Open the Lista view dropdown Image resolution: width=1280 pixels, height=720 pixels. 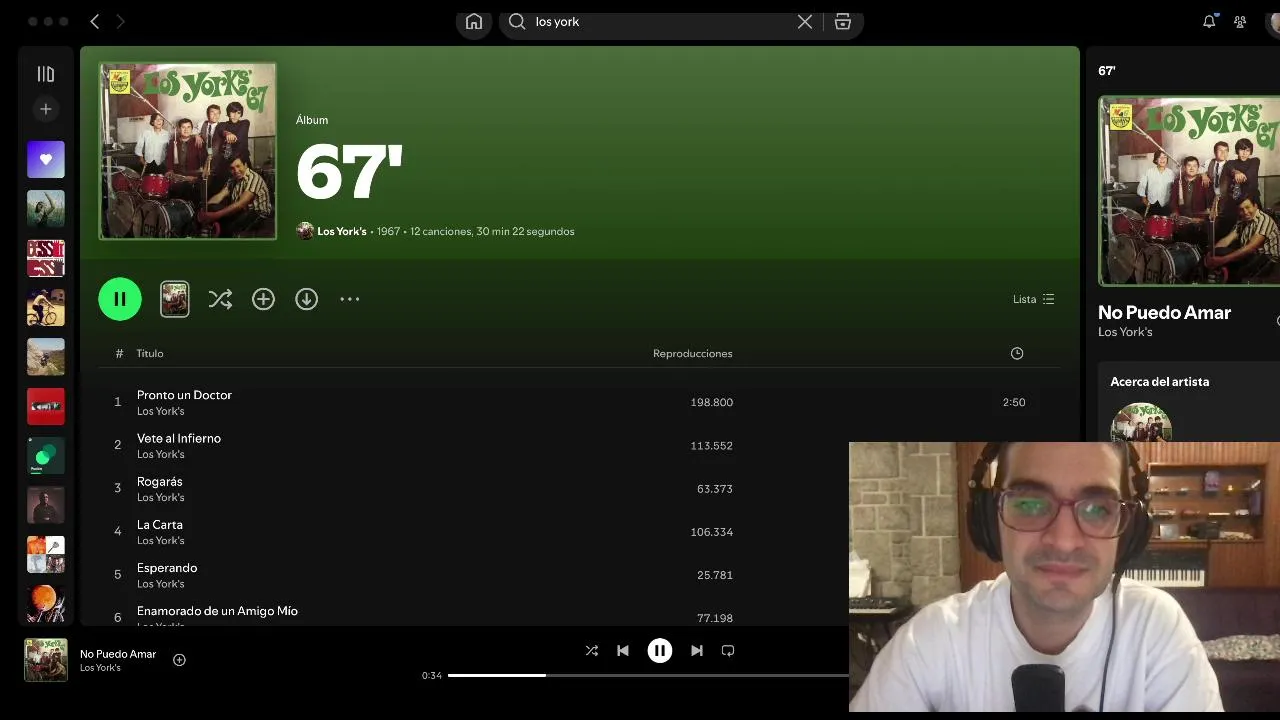[x=1033, y=299]
